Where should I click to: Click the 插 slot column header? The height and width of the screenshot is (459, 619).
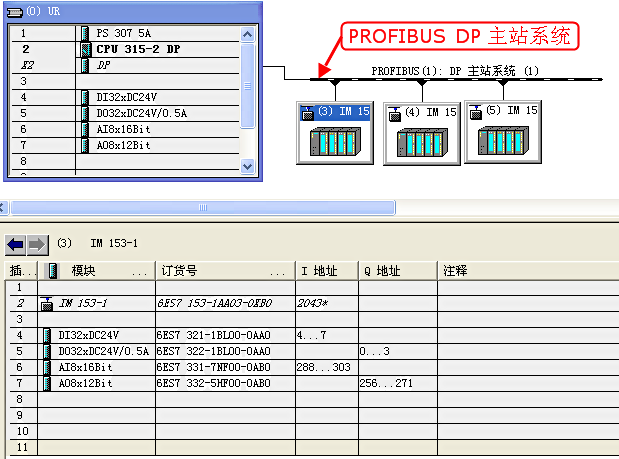[x=21, y=271]
